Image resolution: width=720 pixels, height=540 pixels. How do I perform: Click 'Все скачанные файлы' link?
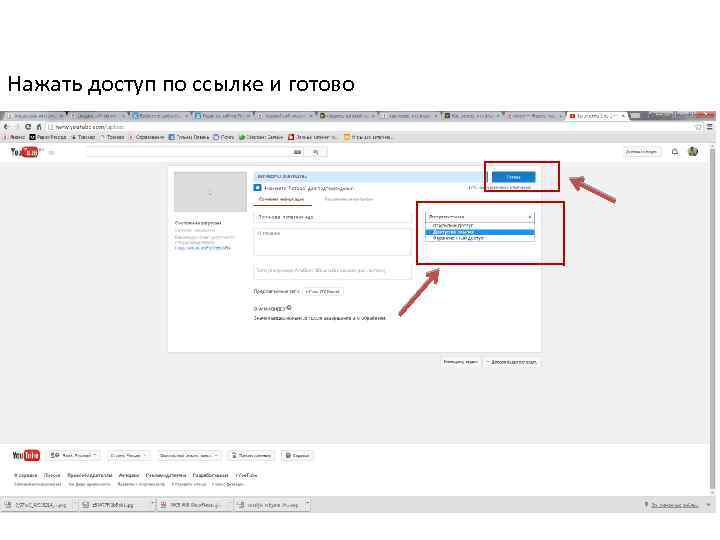coord(674,505)
